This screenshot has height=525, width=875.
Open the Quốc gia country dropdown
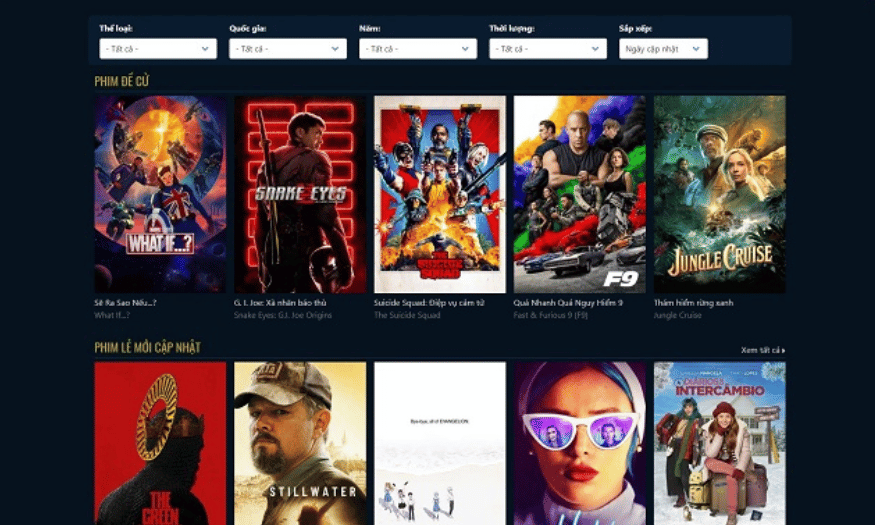288,49
